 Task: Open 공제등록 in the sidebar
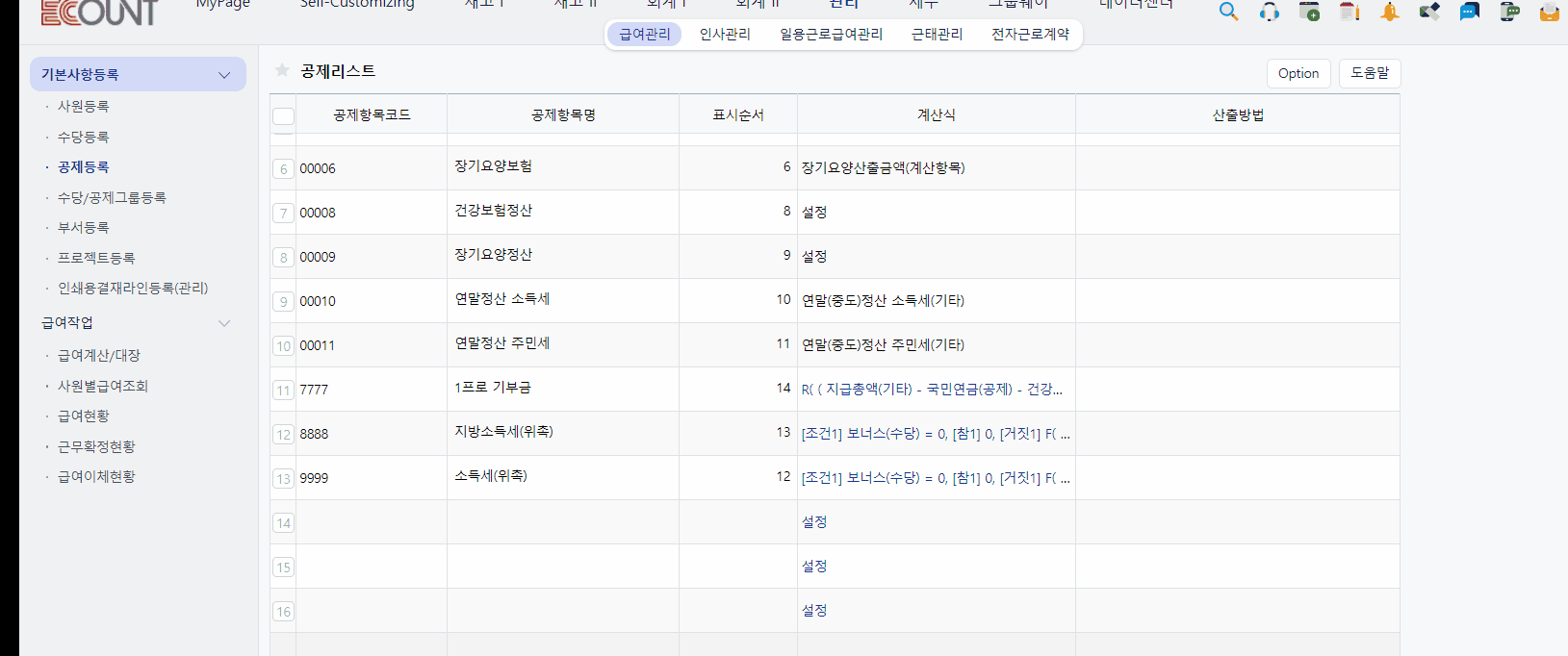[83, 166]
